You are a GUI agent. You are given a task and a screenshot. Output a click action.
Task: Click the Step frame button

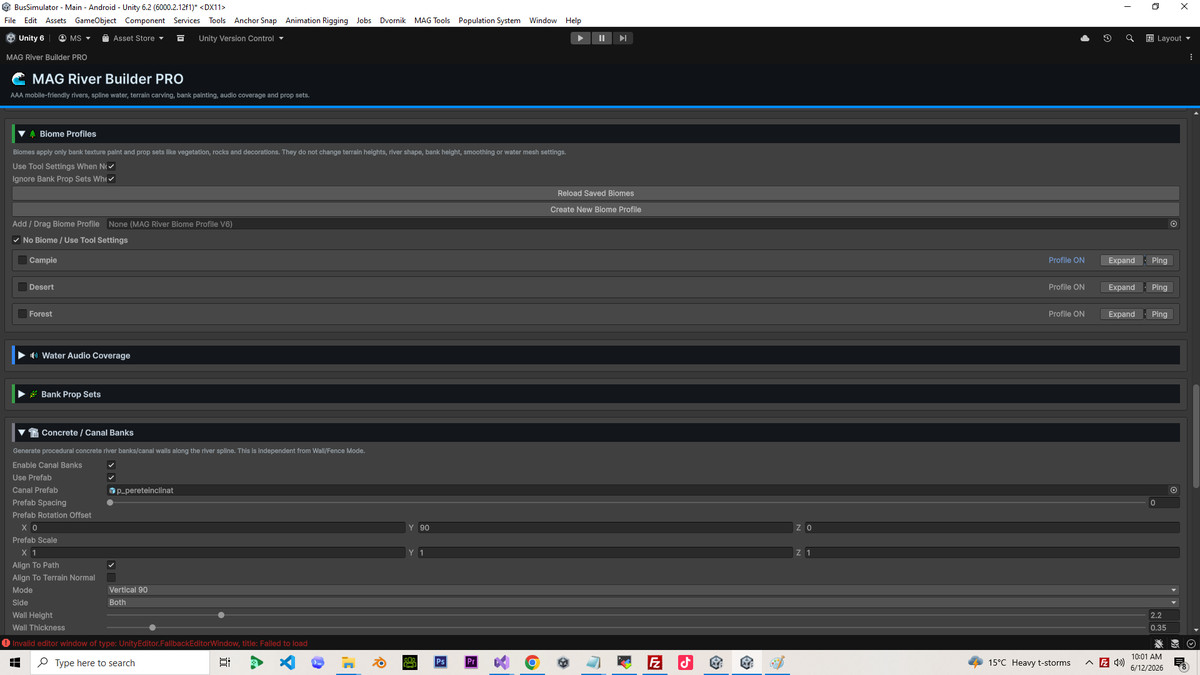click(x=623, y=38)
